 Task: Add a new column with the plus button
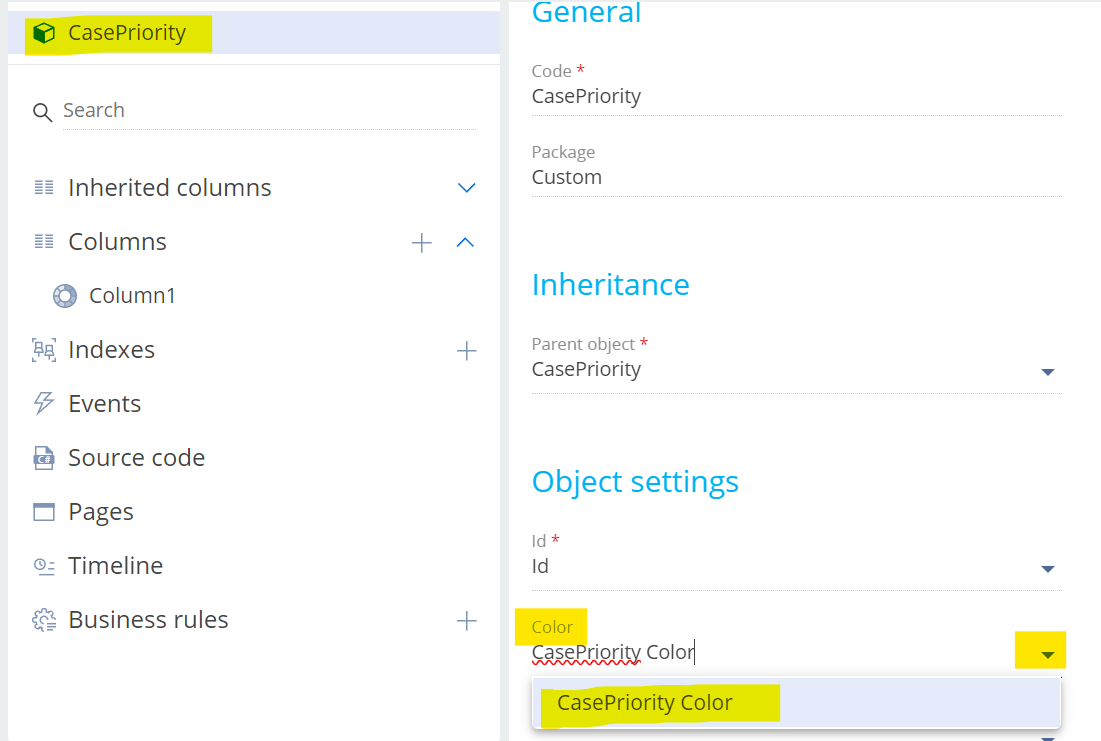(422, 242)
